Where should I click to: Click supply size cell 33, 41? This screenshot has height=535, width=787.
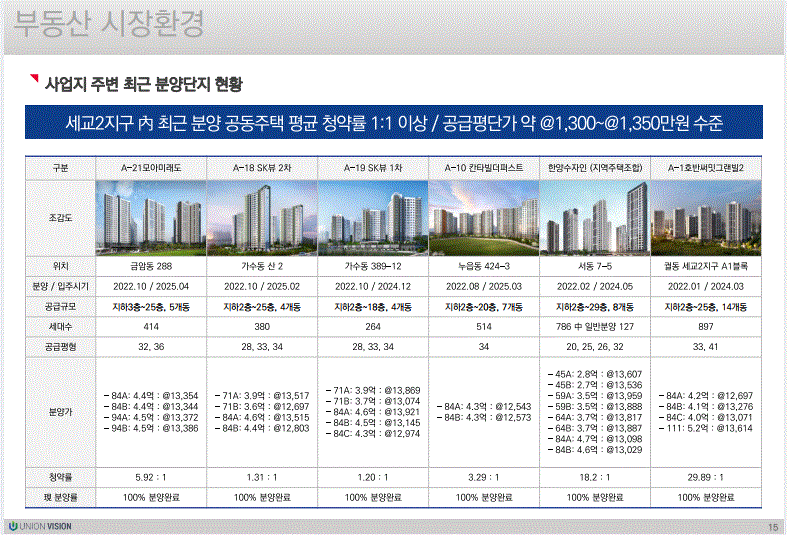click(706, 347)
